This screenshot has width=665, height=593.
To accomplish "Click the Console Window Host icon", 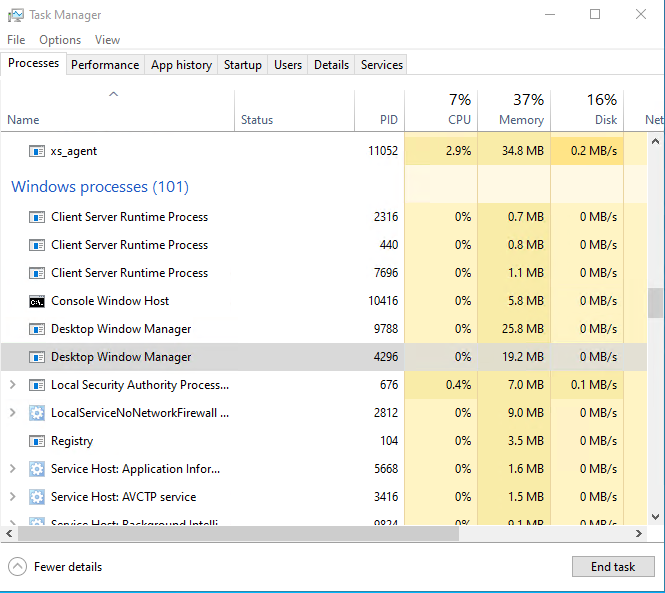I will pos(37,301).
